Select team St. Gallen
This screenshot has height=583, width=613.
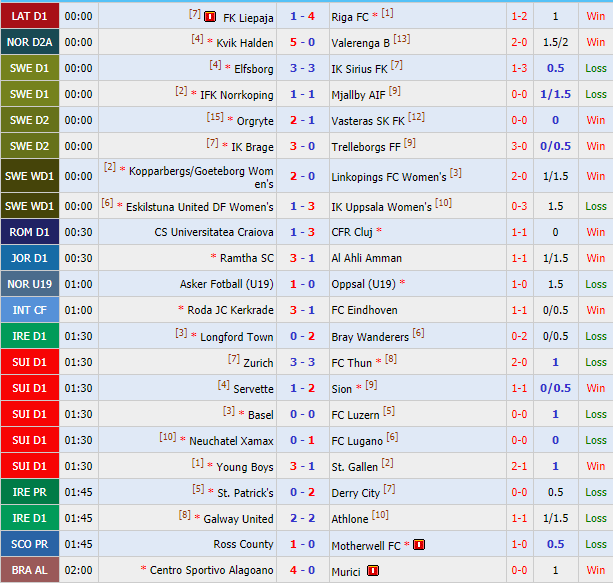(354, 467)
